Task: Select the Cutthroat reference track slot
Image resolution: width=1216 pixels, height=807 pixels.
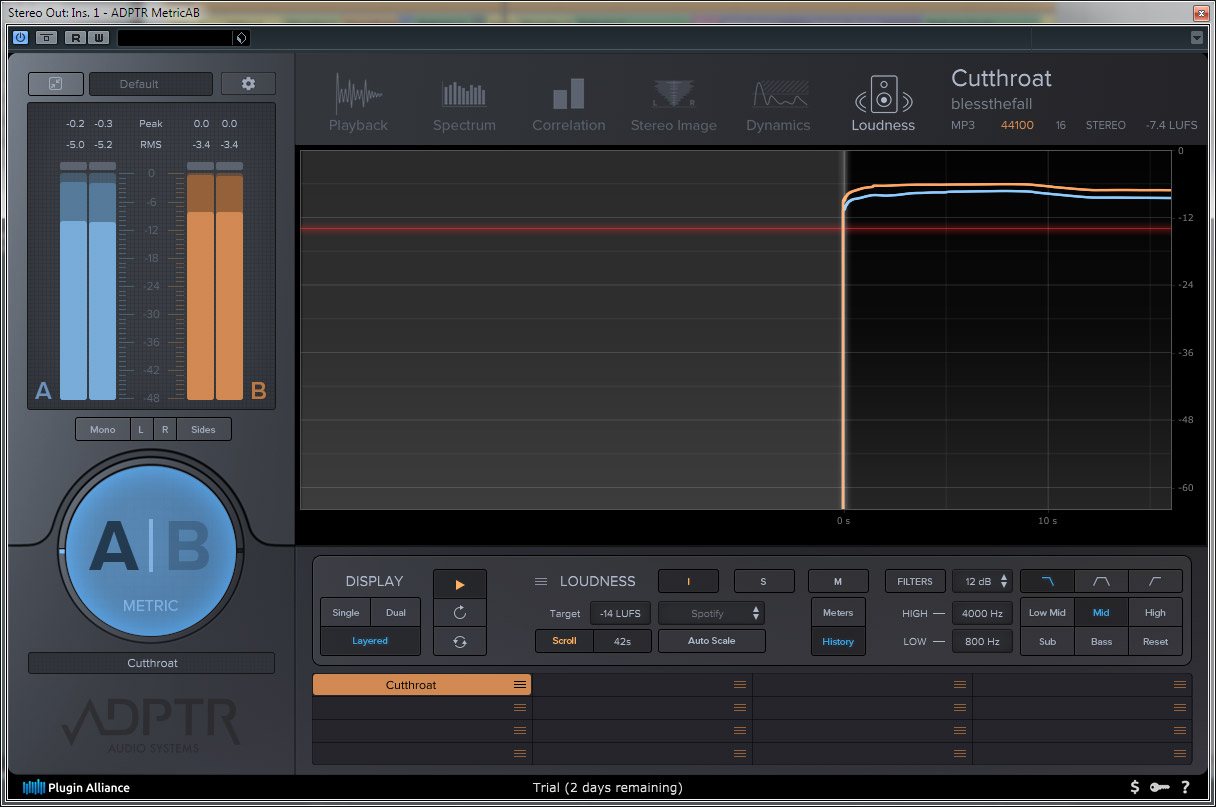Action: coord(421,685)
